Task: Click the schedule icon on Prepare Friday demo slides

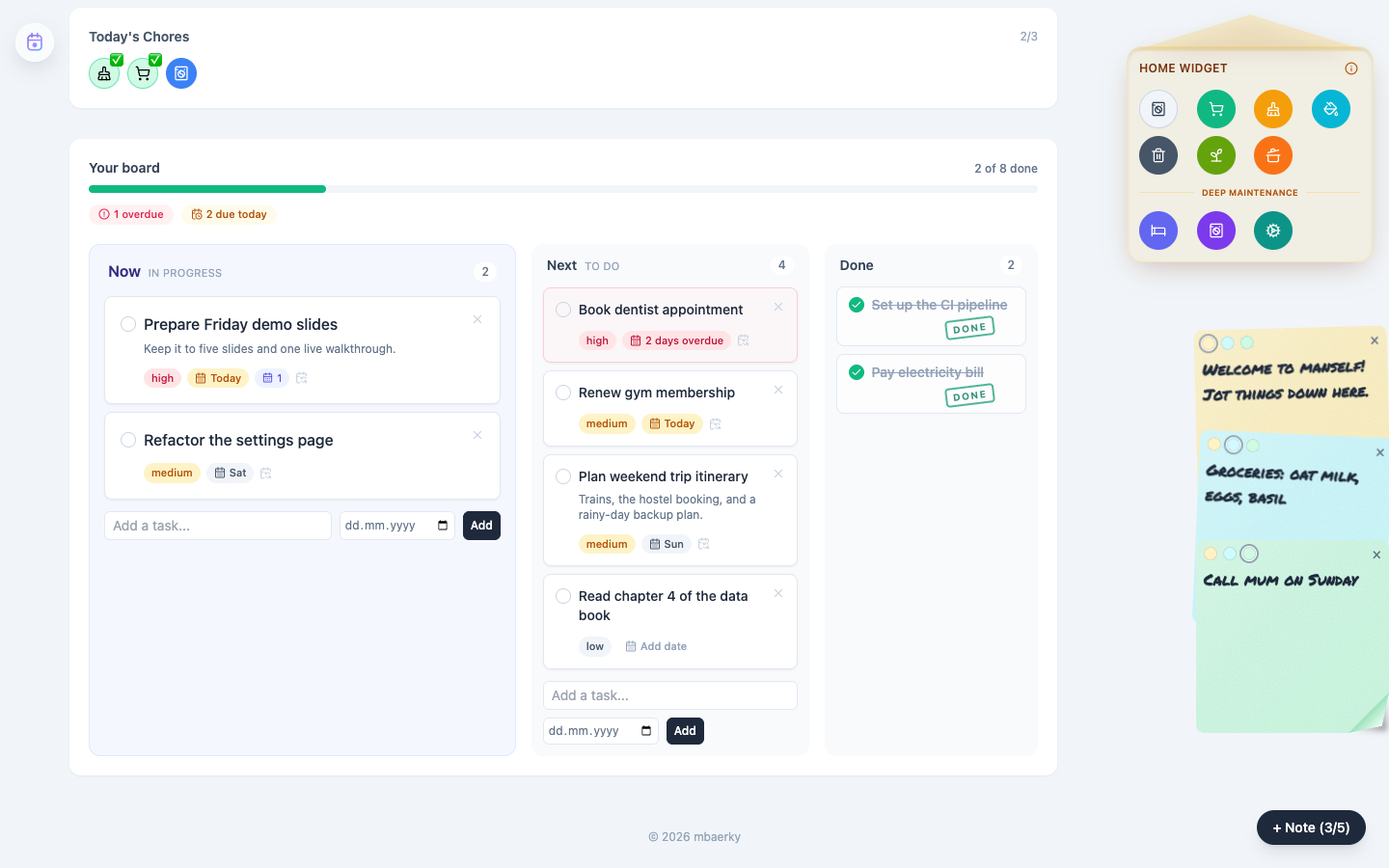Action: [x=302, y=378]
